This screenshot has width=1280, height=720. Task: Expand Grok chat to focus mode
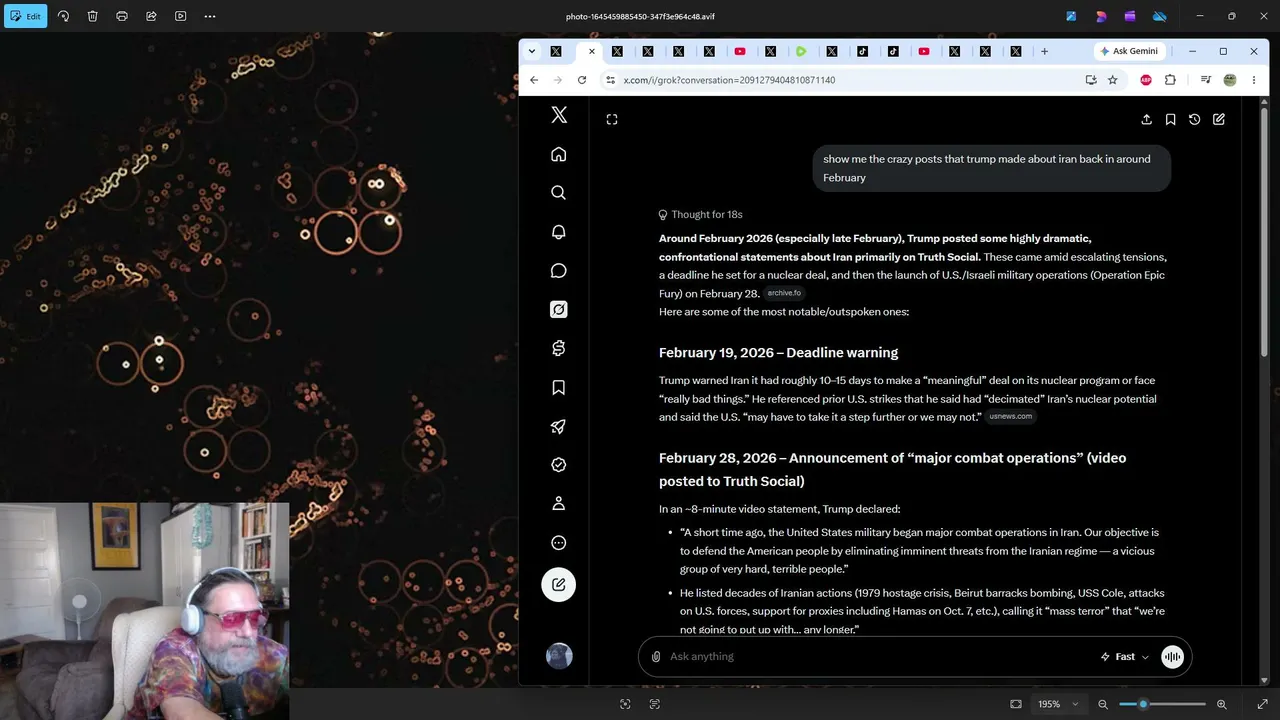click(612, 120)
